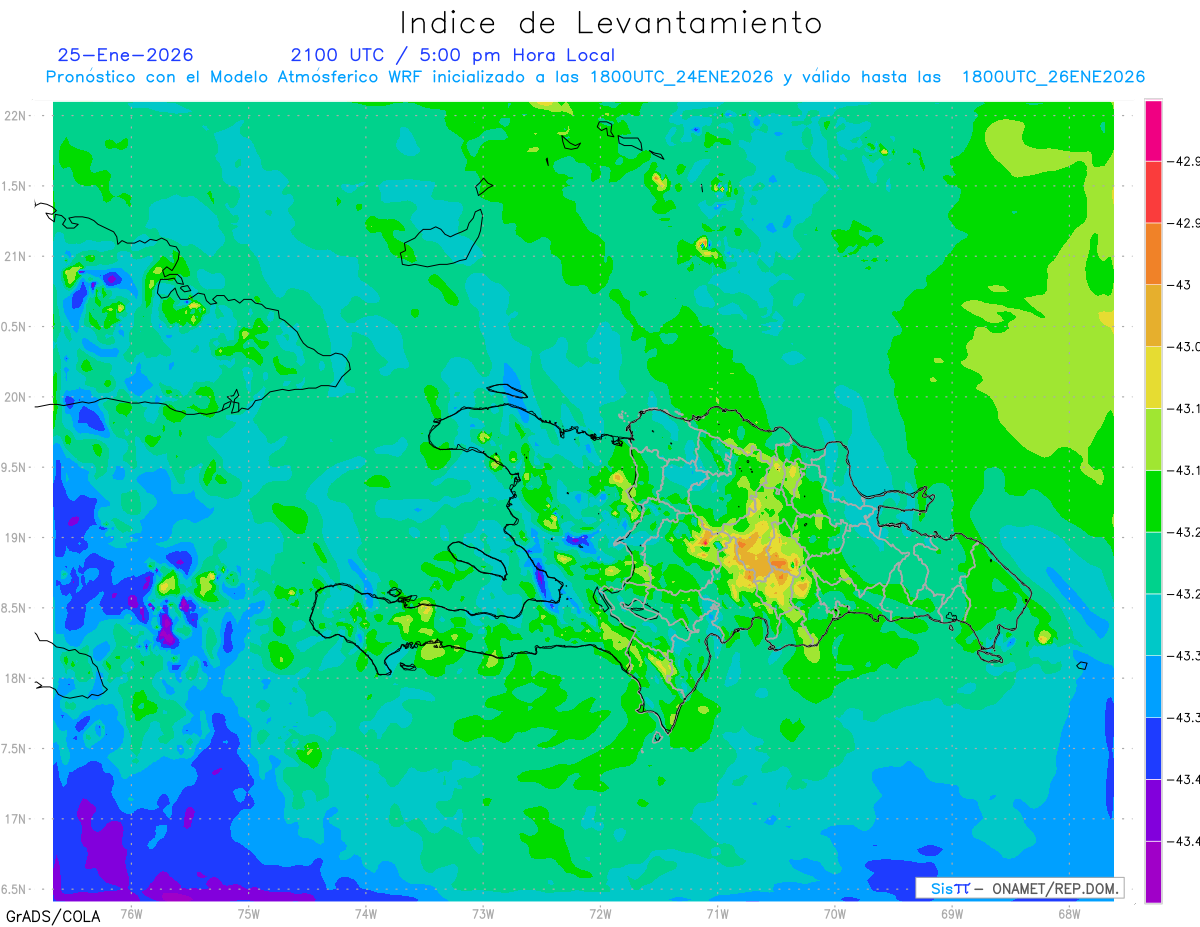Click the "22N" latitude label

tap(15, 116)
